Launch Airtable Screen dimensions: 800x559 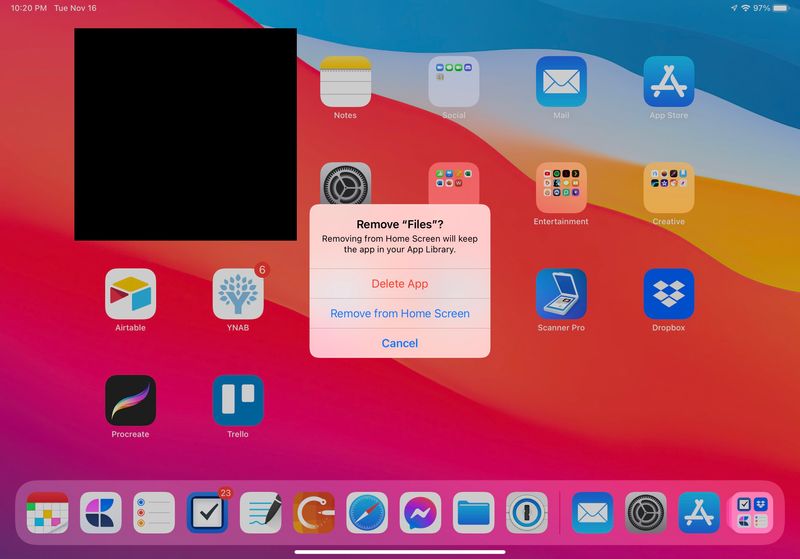point(131,294)
